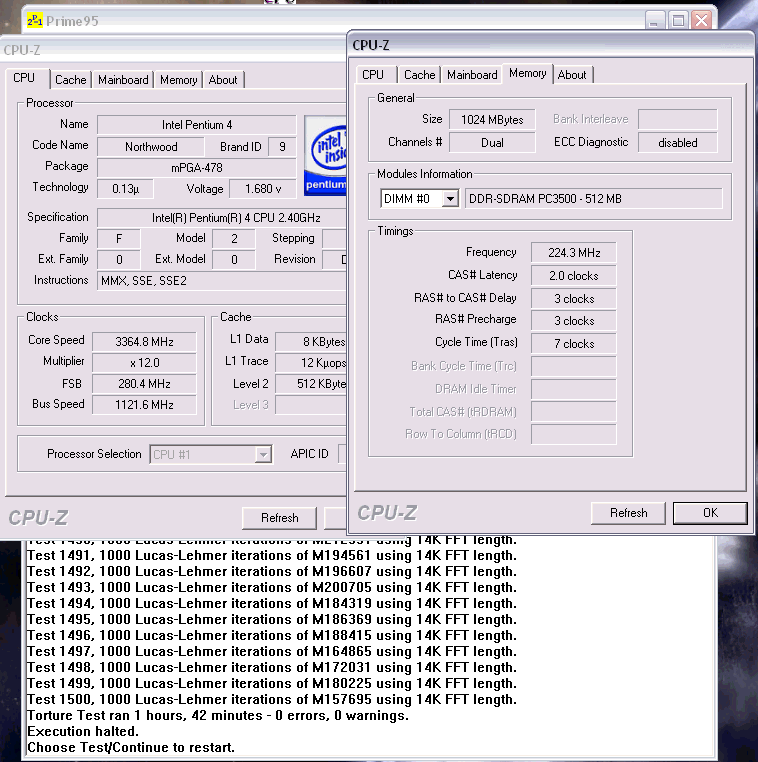Click the Intel Inside Pentium logo

326,156
